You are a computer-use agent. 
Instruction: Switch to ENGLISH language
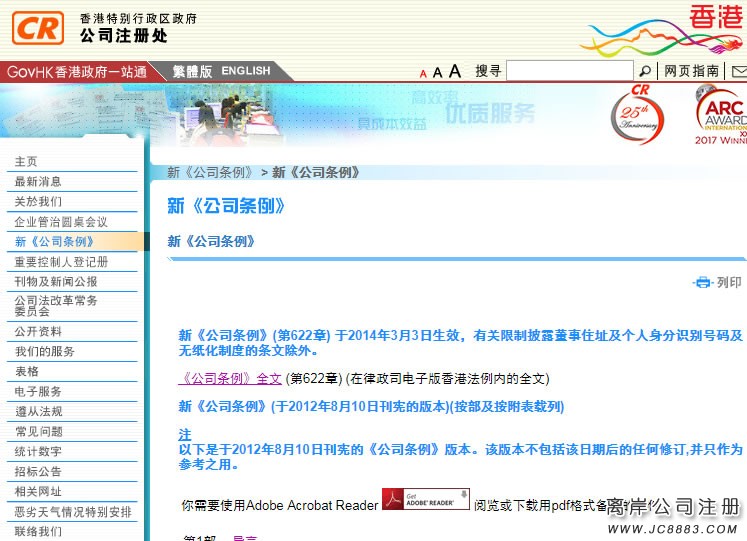[x=246, y=71]
